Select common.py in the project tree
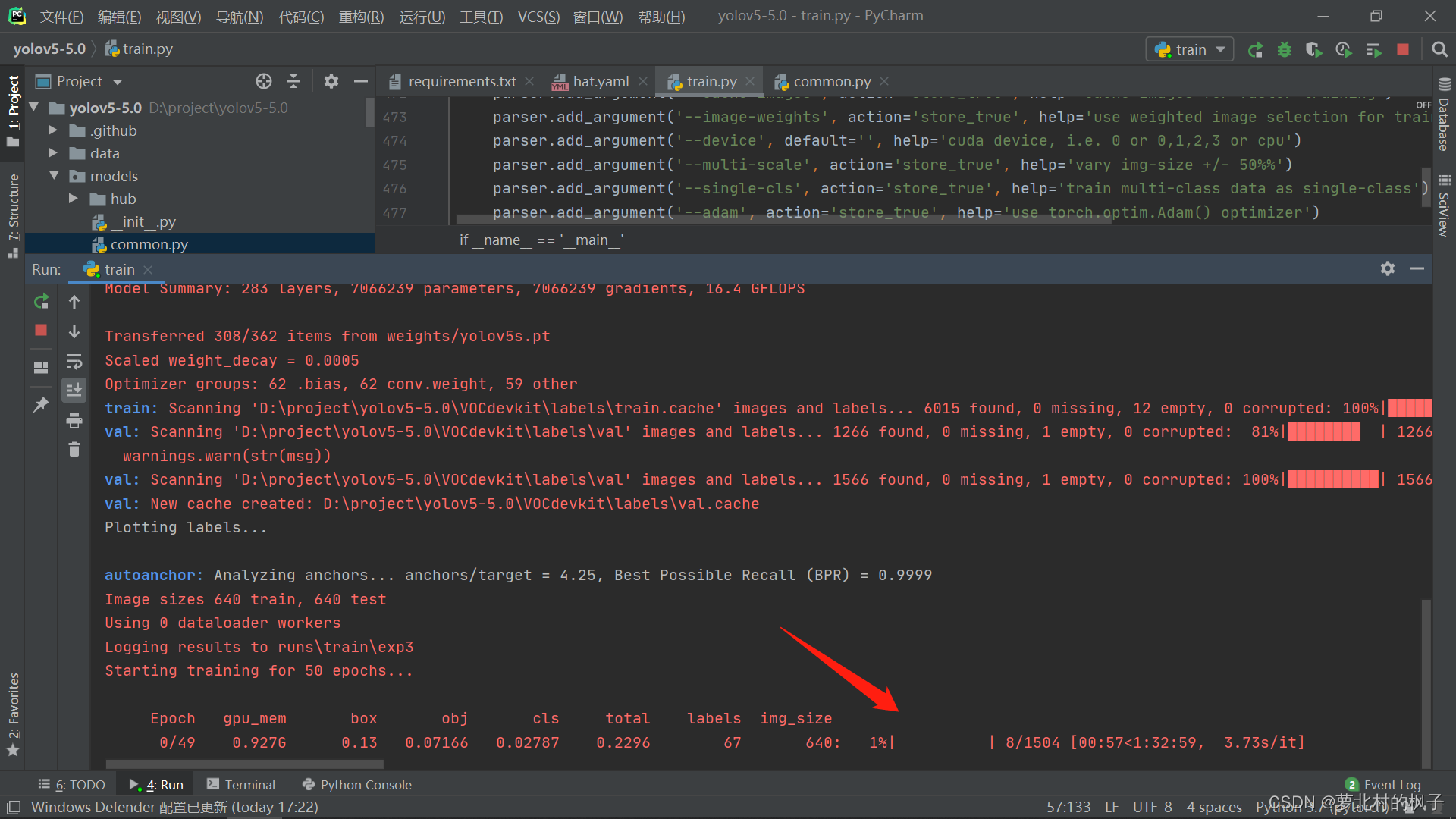This screenshot has width=1456, height=819. [x=149, y=244]
